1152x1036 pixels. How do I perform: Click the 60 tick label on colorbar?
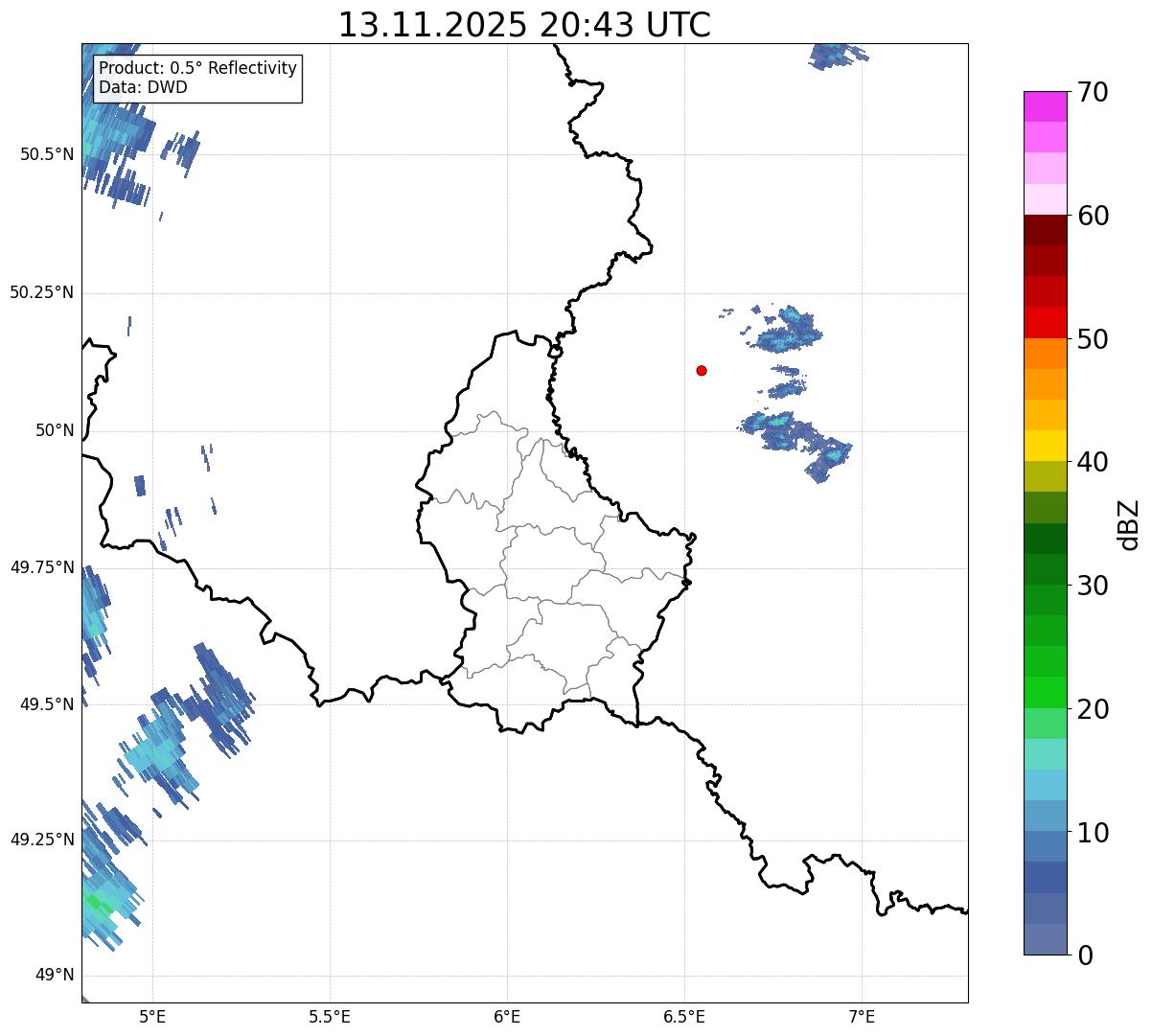click(1094, 216)
